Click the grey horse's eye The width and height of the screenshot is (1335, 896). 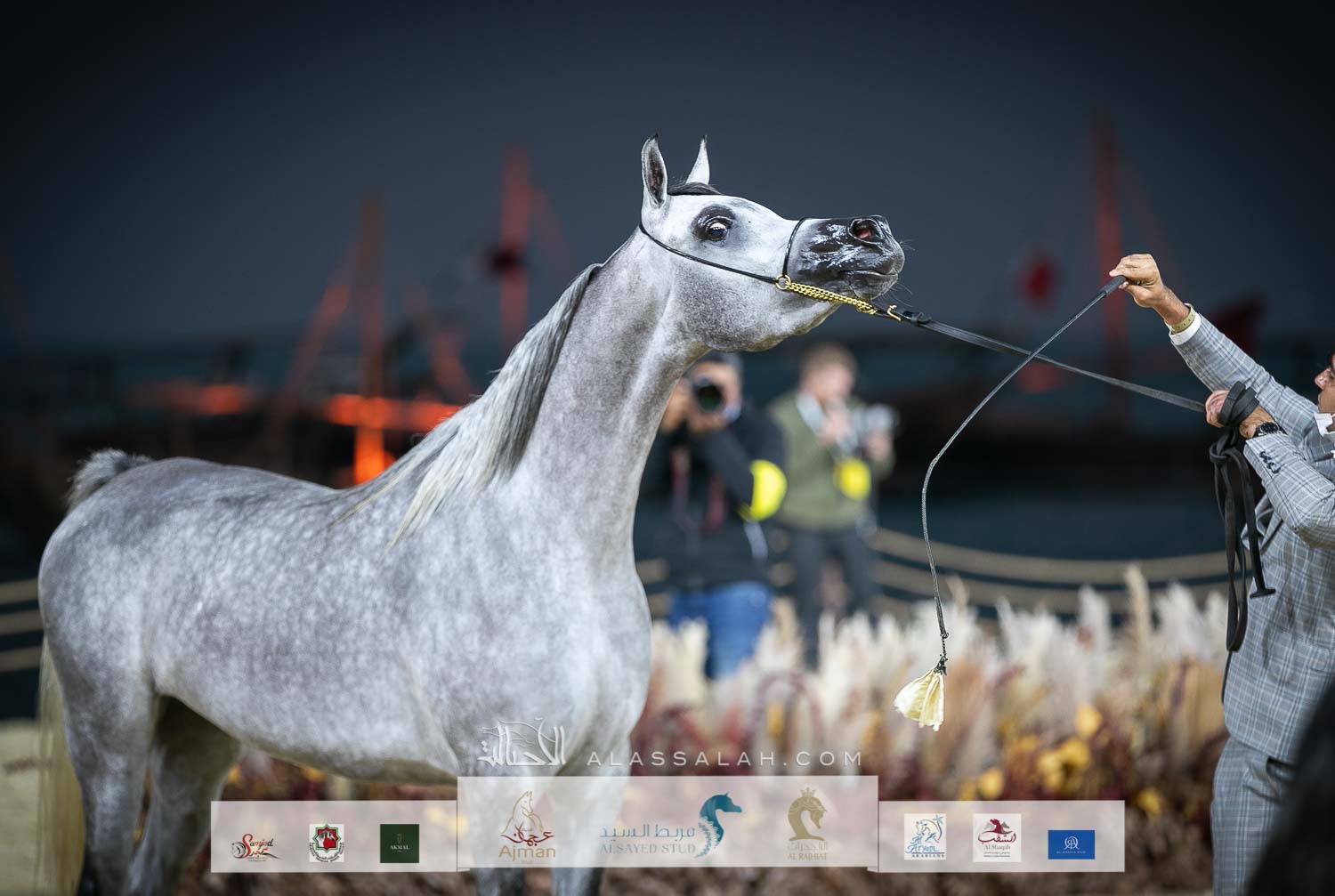coord(715,229)
